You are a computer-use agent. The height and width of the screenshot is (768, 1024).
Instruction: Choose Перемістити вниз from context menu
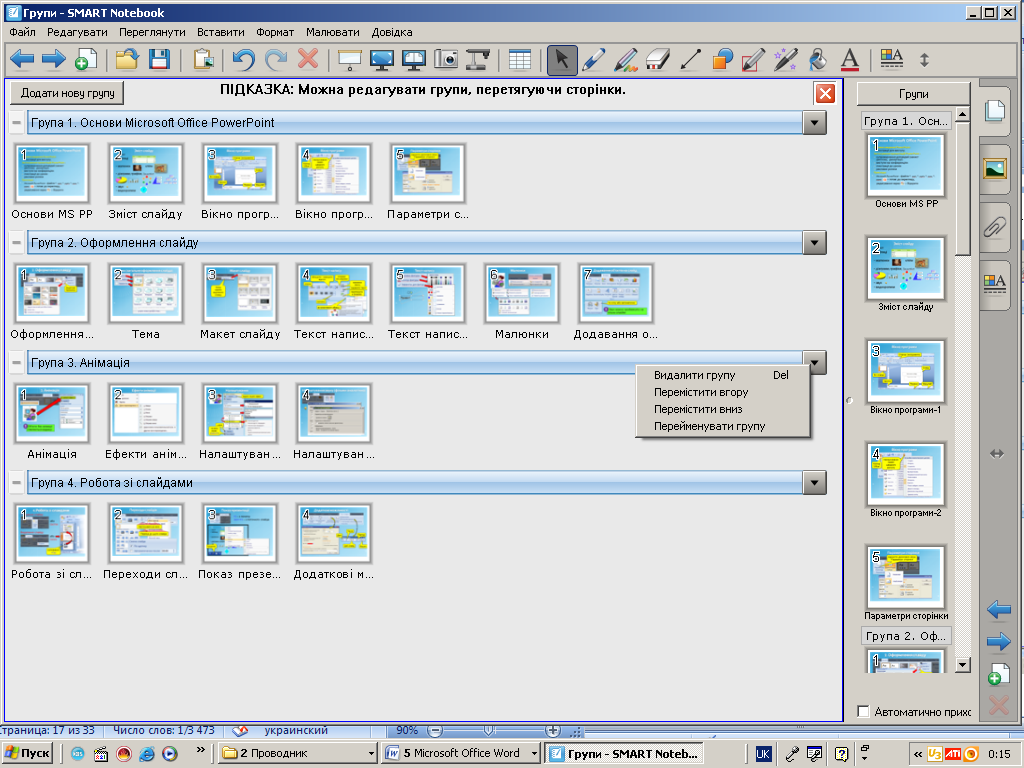tap(722, 409)
